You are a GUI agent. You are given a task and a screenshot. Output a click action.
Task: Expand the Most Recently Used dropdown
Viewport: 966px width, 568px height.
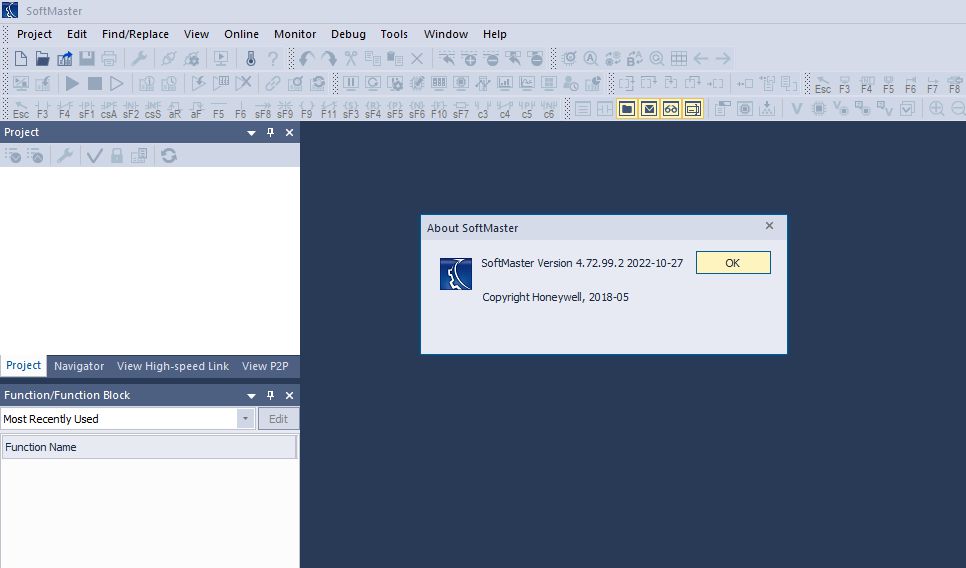coord(246,419)
